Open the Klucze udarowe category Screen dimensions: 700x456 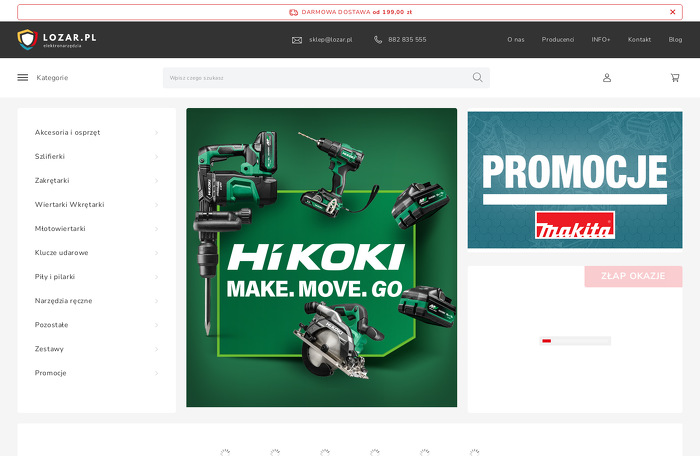point(62,253)
